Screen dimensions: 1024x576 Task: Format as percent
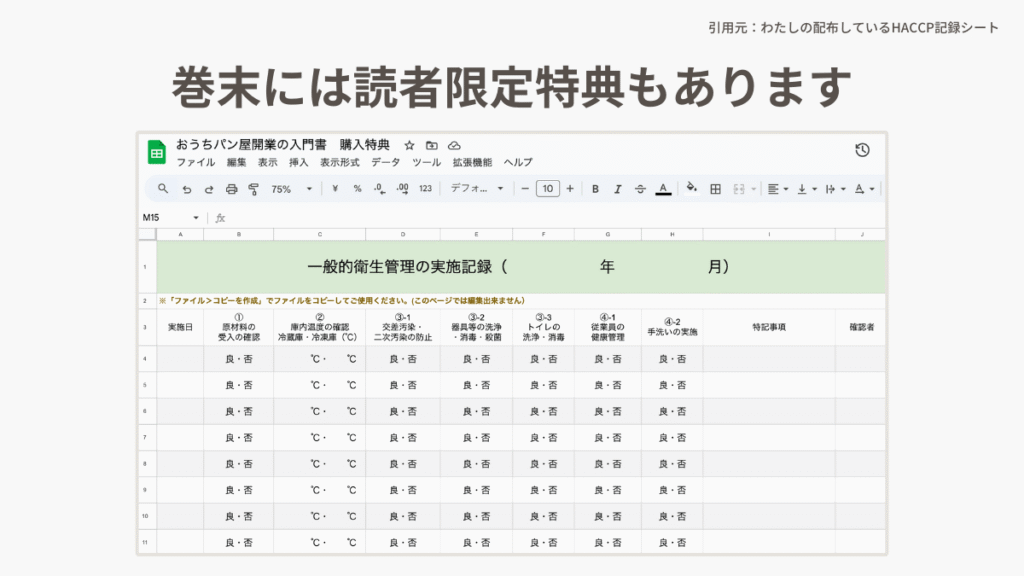click(x=357, y=189)
